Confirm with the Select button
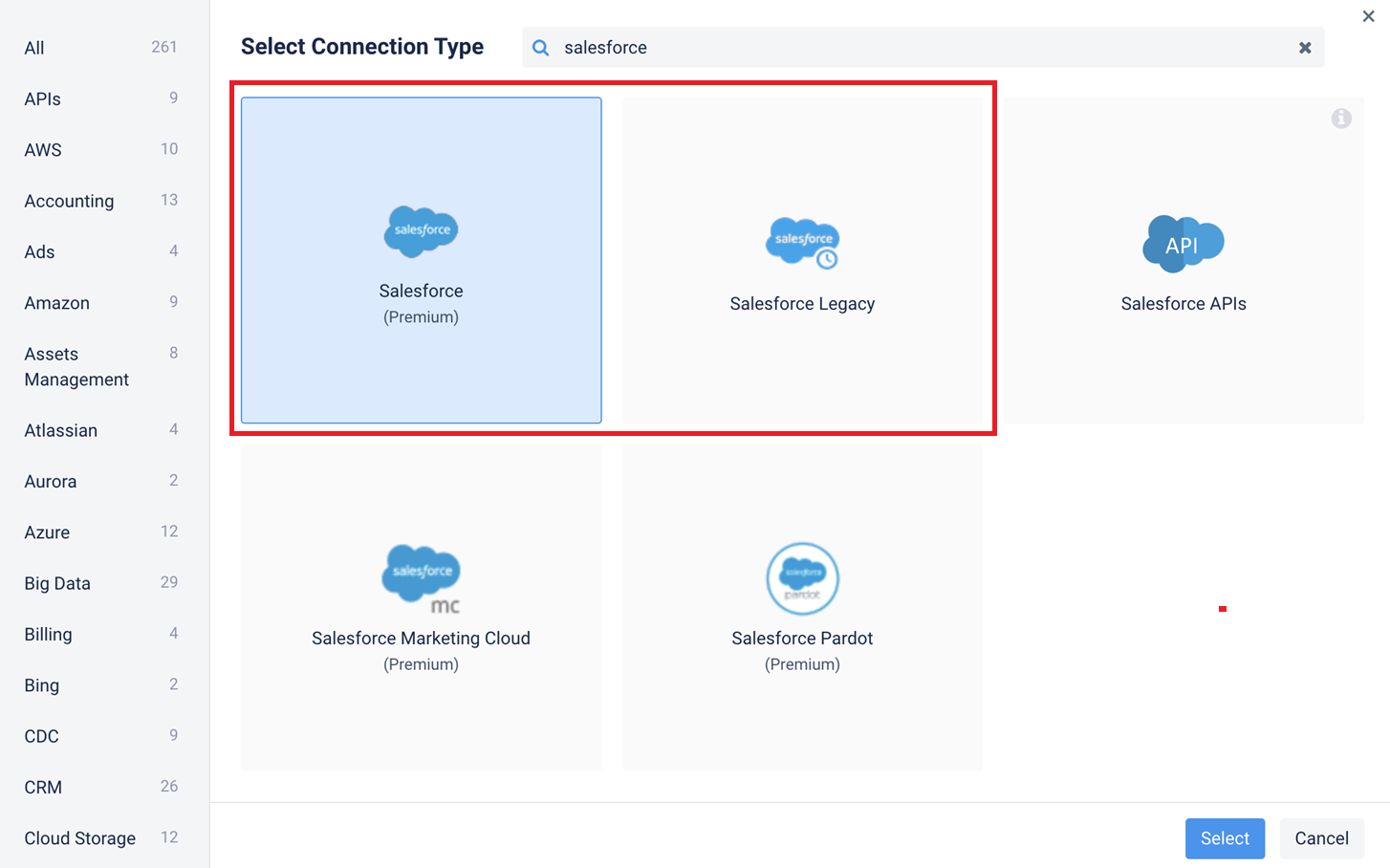The image size is (1390, 868). pyautogui.click(x=1225, y=838)
